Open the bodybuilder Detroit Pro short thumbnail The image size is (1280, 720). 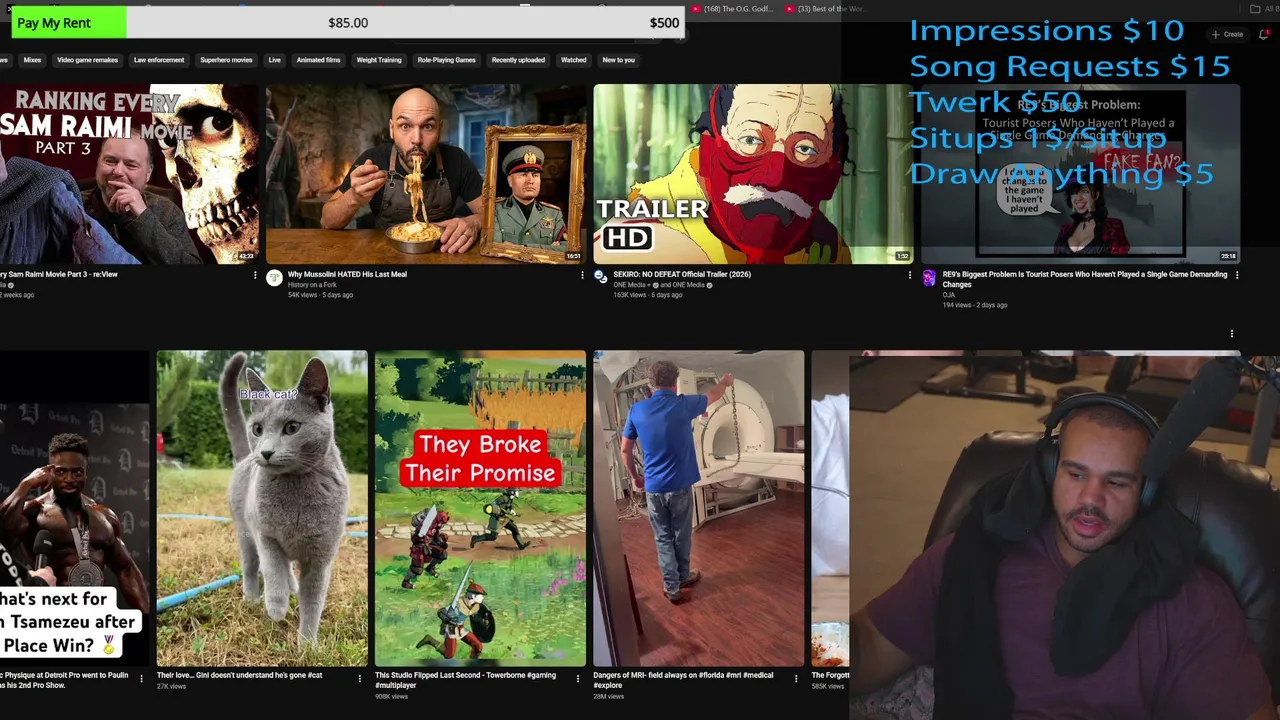coord(74,508)
